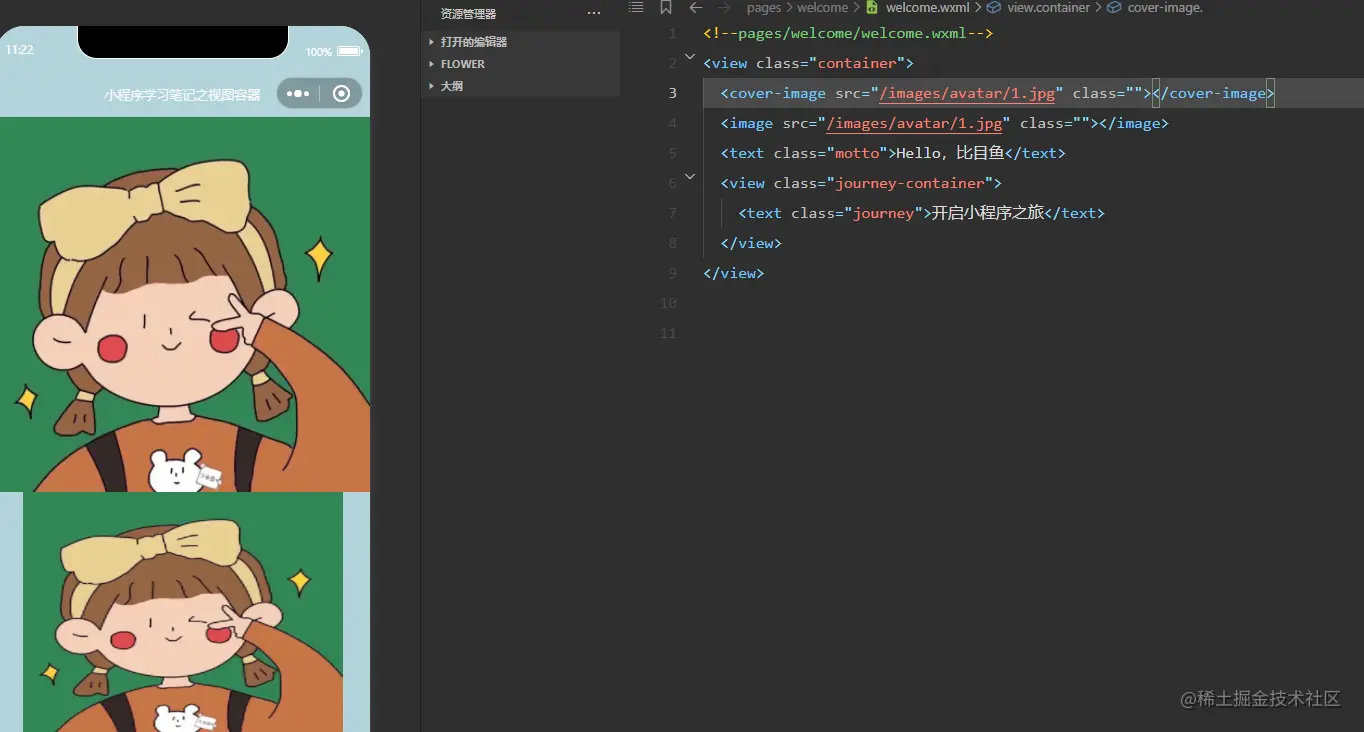This screenshot has width=1364, height=732.
Task: Click the lower avatar image in the simulator
Action: (183, 612)
